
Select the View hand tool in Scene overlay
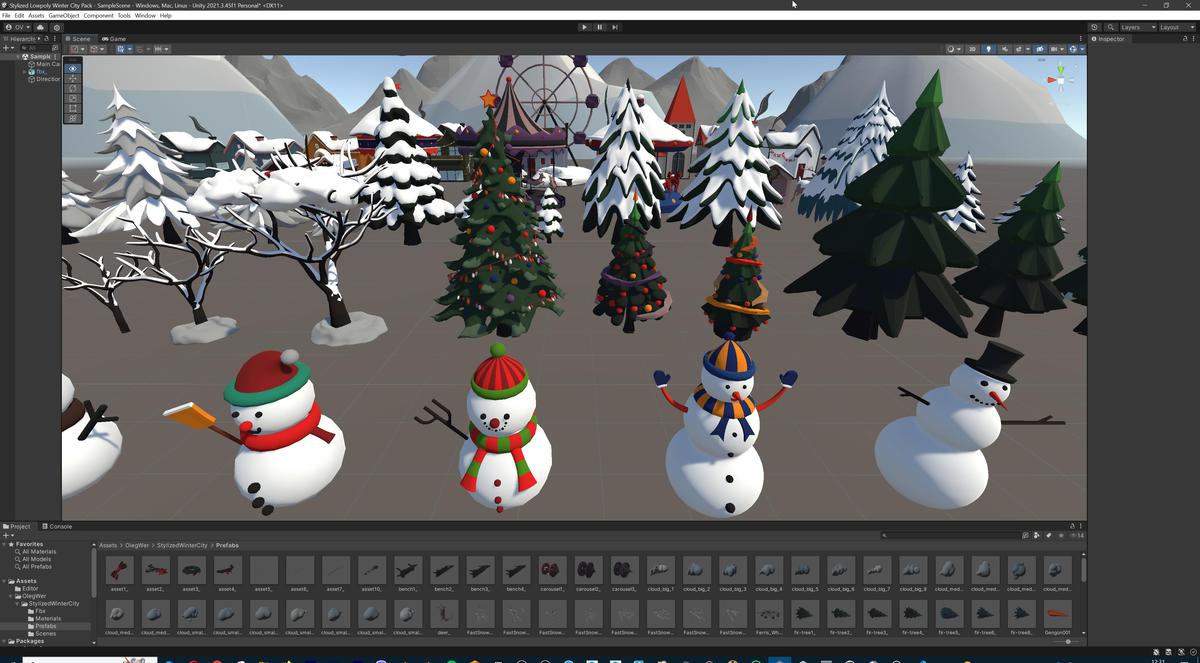coord(72,69)
